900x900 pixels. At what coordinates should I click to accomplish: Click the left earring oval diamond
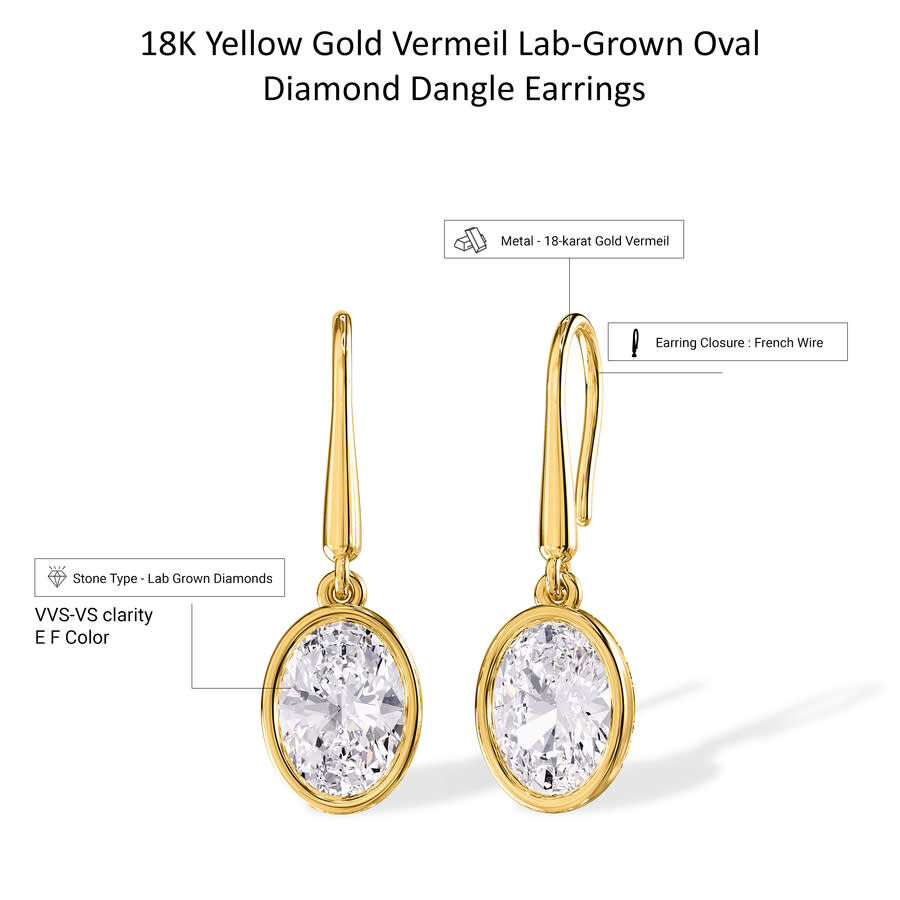(342, 709)
